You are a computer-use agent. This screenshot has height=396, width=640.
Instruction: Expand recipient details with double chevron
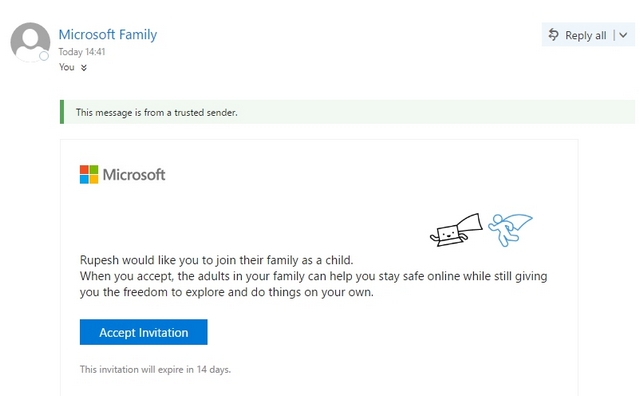pos(84,67)
